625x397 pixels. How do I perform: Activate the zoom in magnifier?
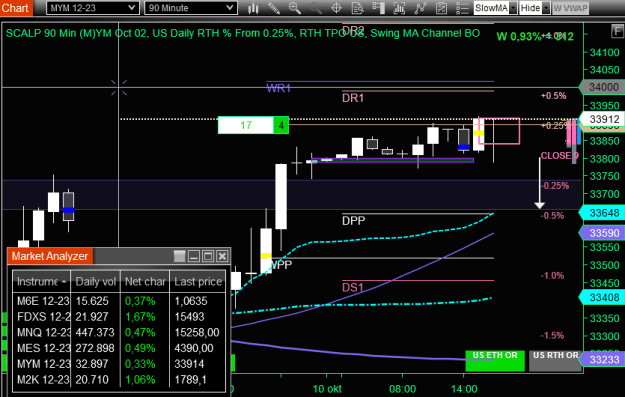[x=295, y=8]
